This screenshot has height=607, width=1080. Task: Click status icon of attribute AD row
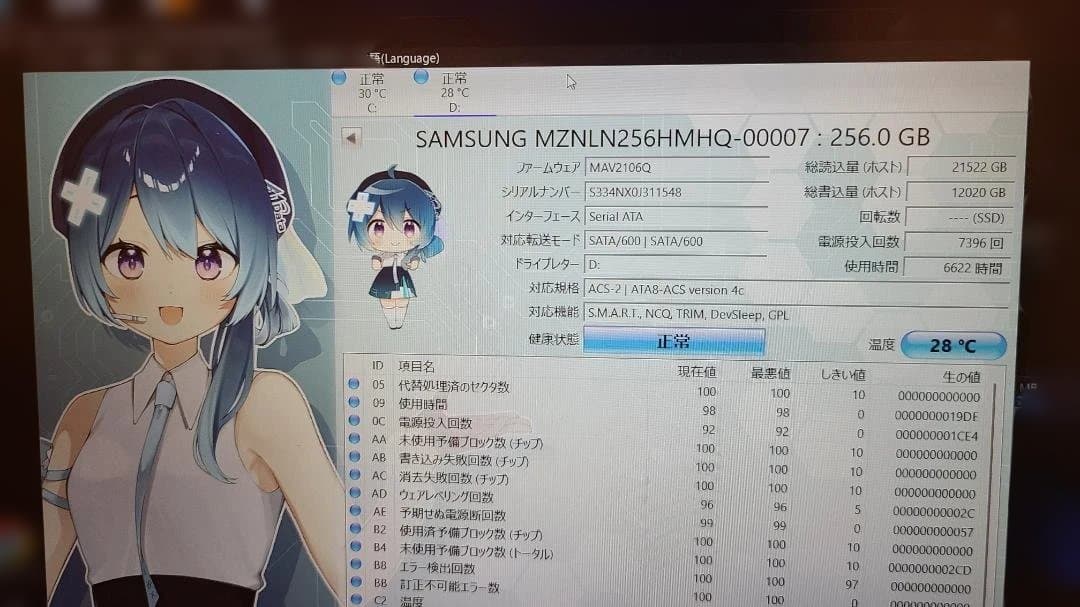click(x=355, y=493)
